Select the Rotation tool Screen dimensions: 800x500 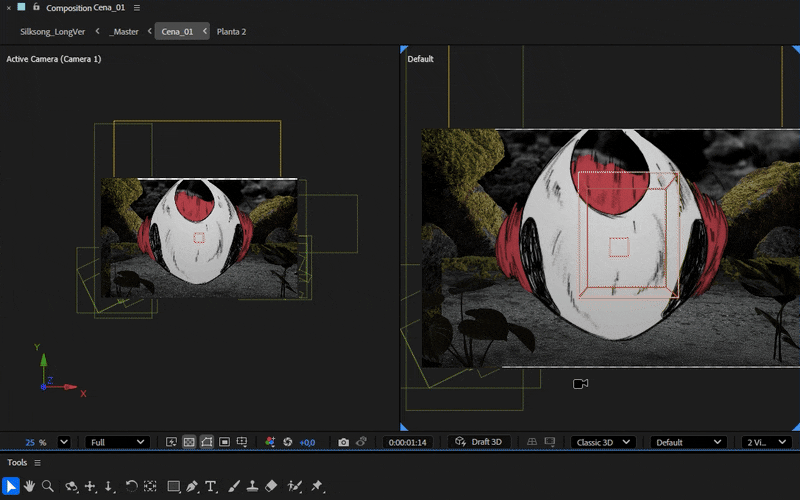[x=131, y=486]
